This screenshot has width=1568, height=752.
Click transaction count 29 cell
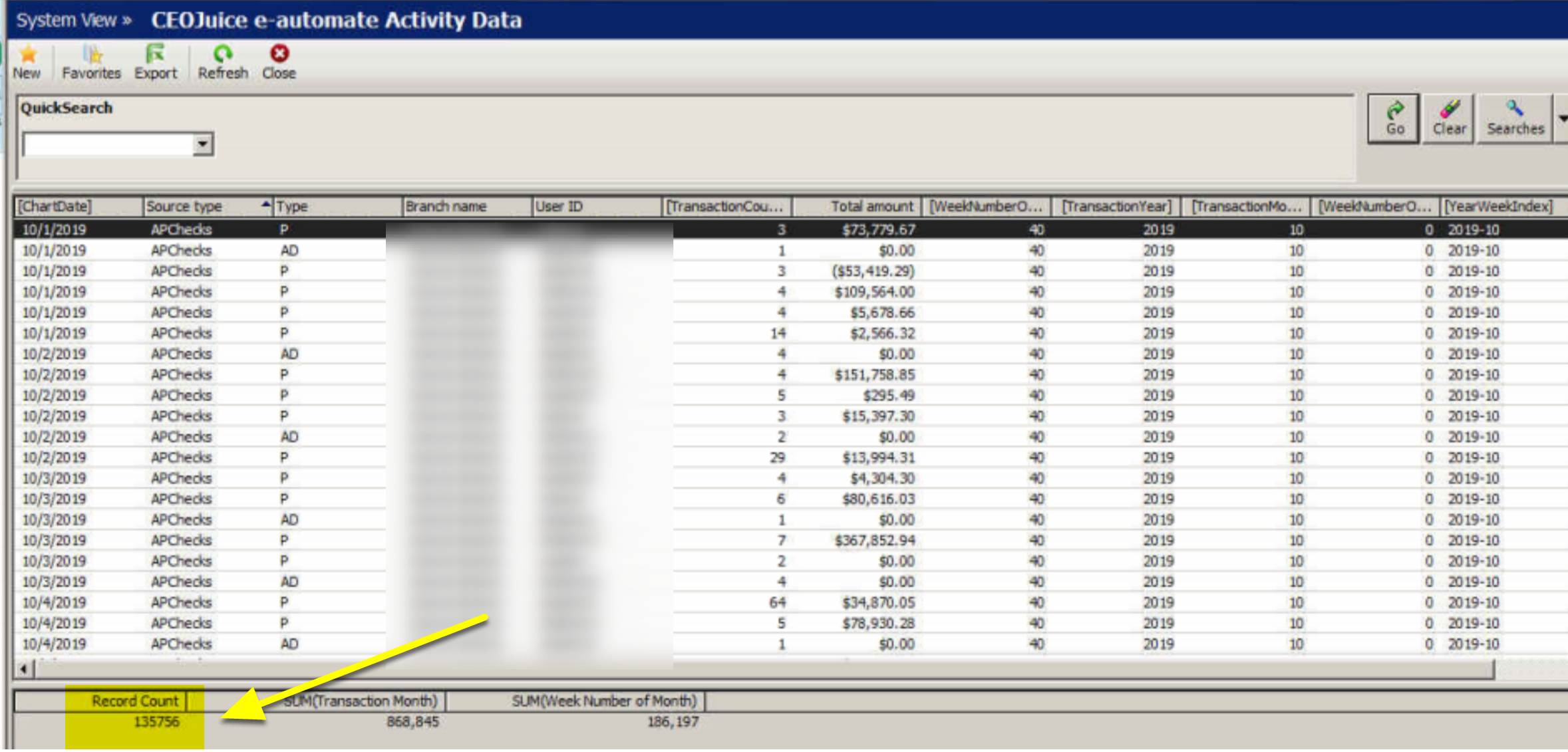pyautogui.click(x=777, y=457)
